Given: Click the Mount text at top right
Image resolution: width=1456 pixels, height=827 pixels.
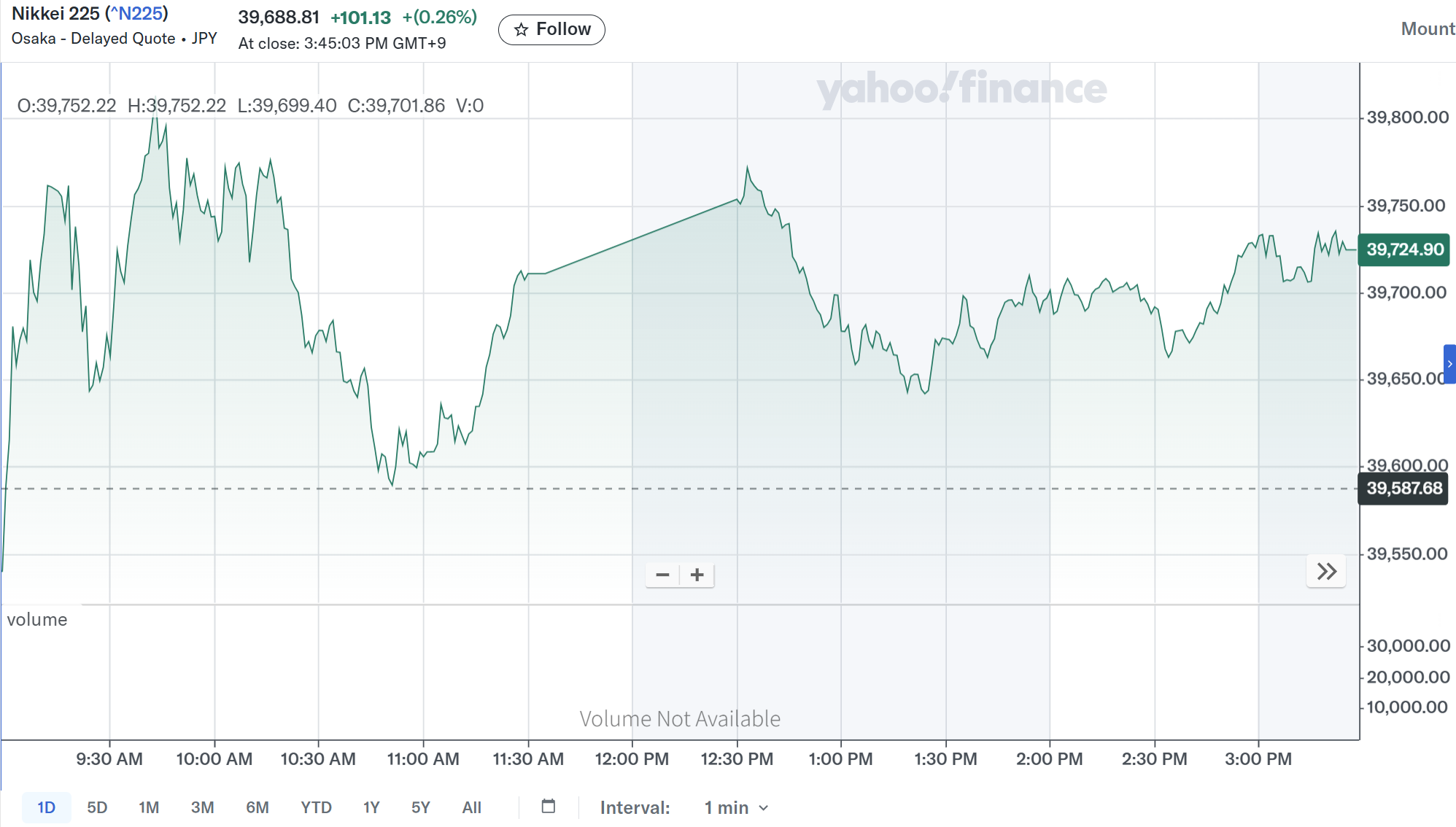Looking at the screenshot, I should [x=1428, y=28].
